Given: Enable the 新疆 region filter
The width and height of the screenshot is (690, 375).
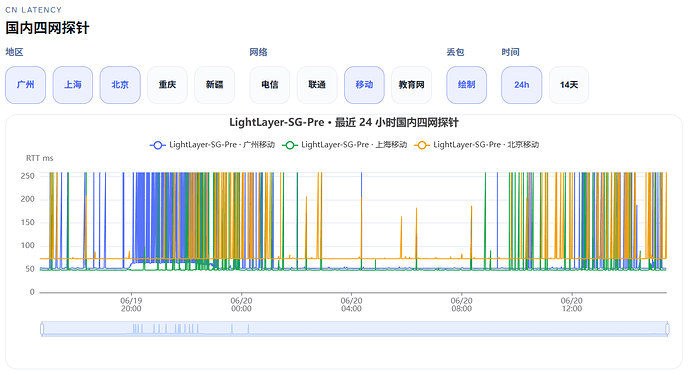Looking at the screenshot, I should coord(215,85).
